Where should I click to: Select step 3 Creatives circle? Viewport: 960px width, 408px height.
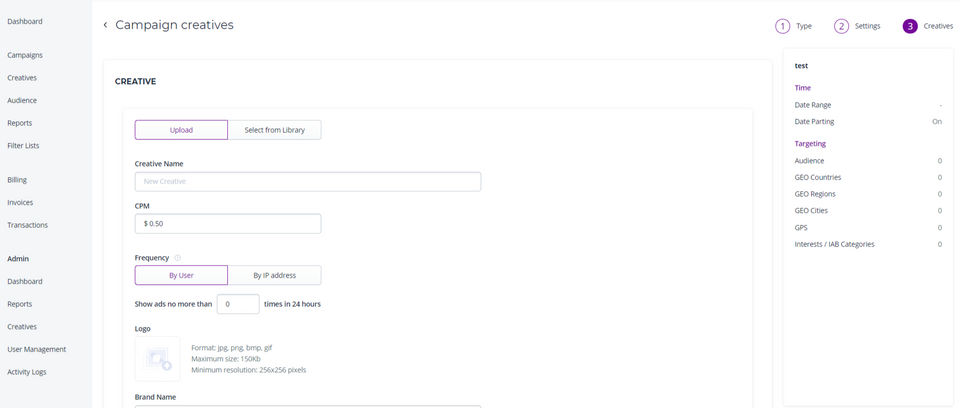click(910, 26)
